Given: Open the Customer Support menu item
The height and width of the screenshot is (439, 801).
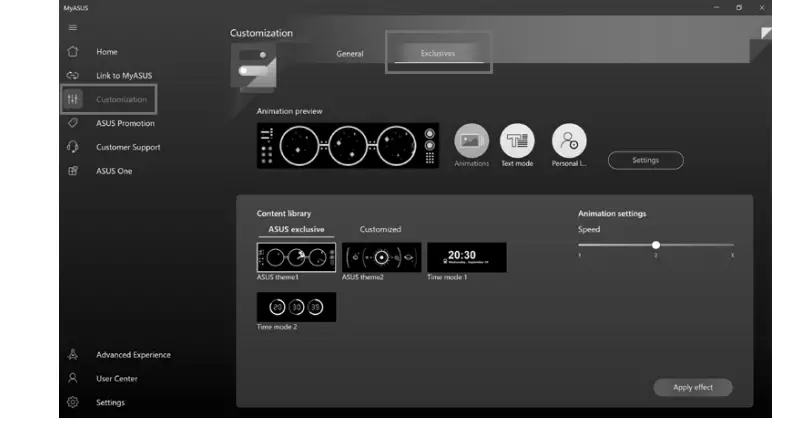Looking at the screenshot, I should [x=128, y=147].
